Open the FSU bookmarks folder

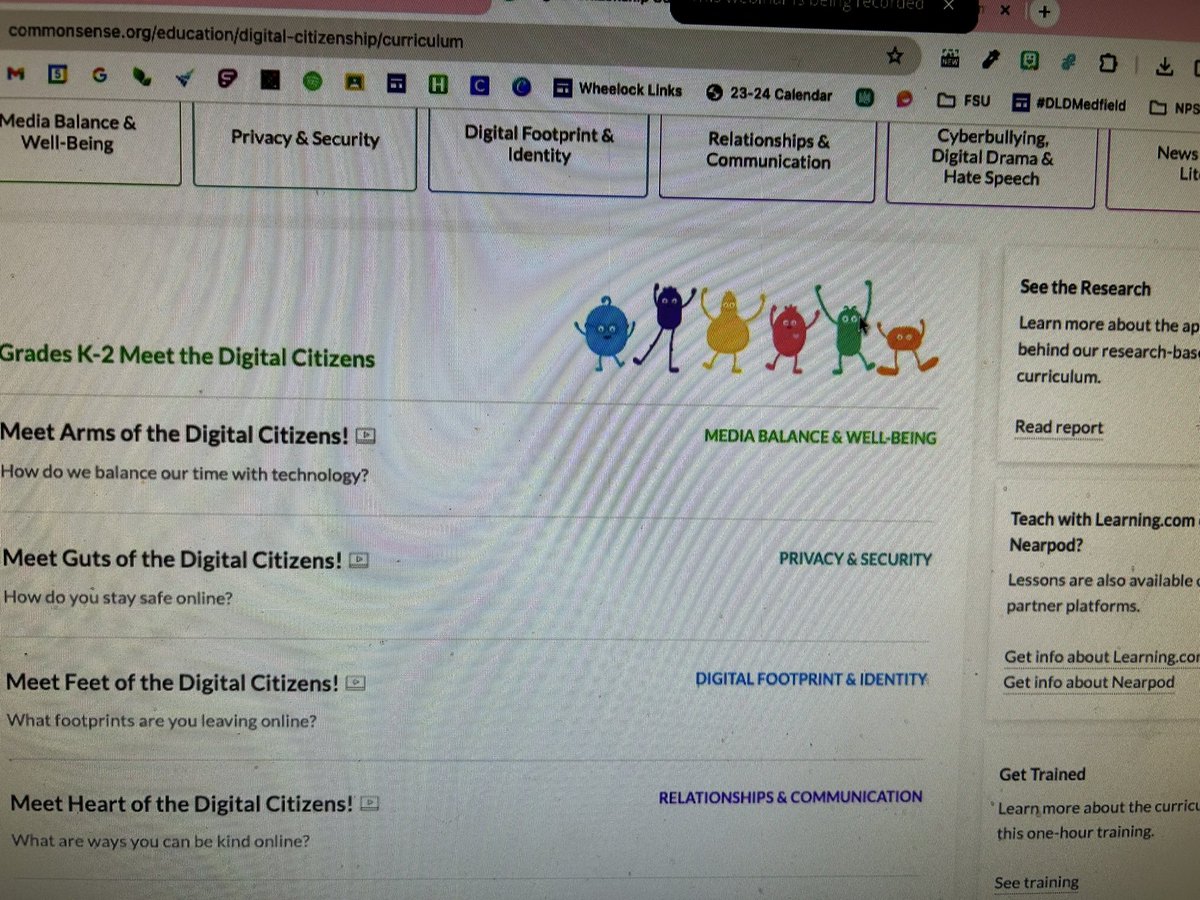coord(964,101)
